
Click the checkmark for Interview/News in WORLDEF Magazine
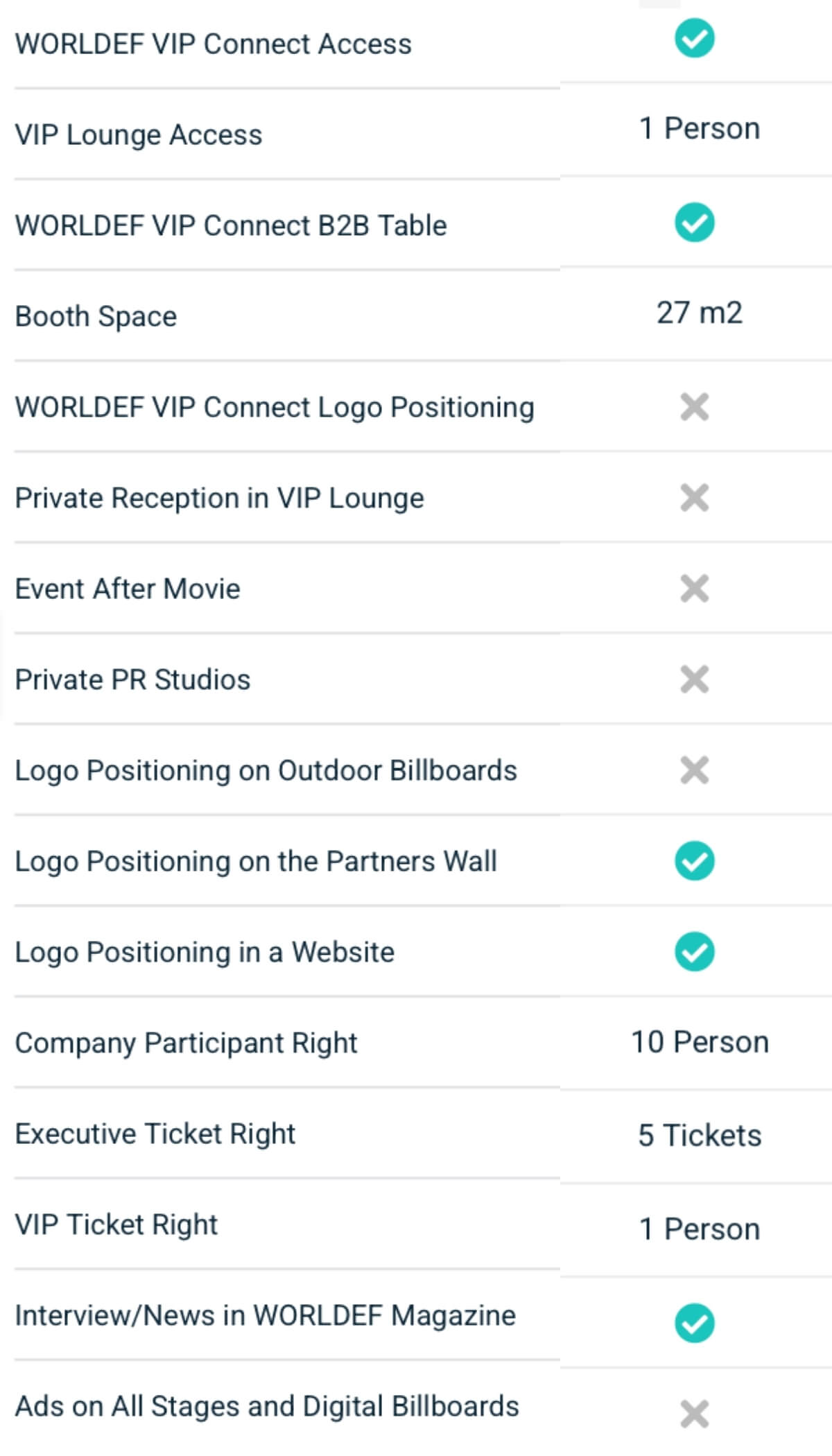[694, 1323]
